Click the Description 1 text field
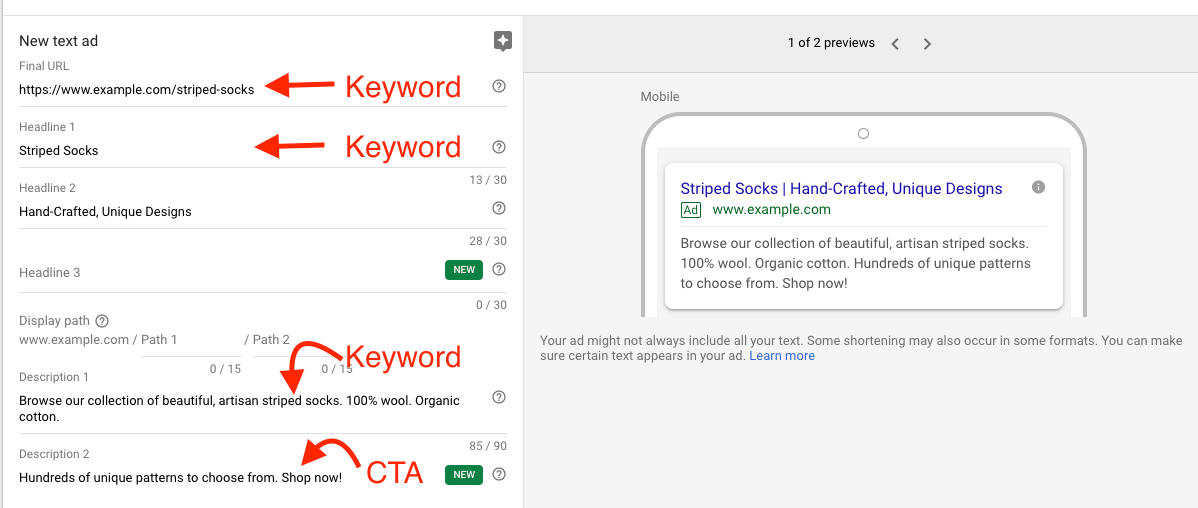The width and height of the screenshot is (1198, 508). 240,408
